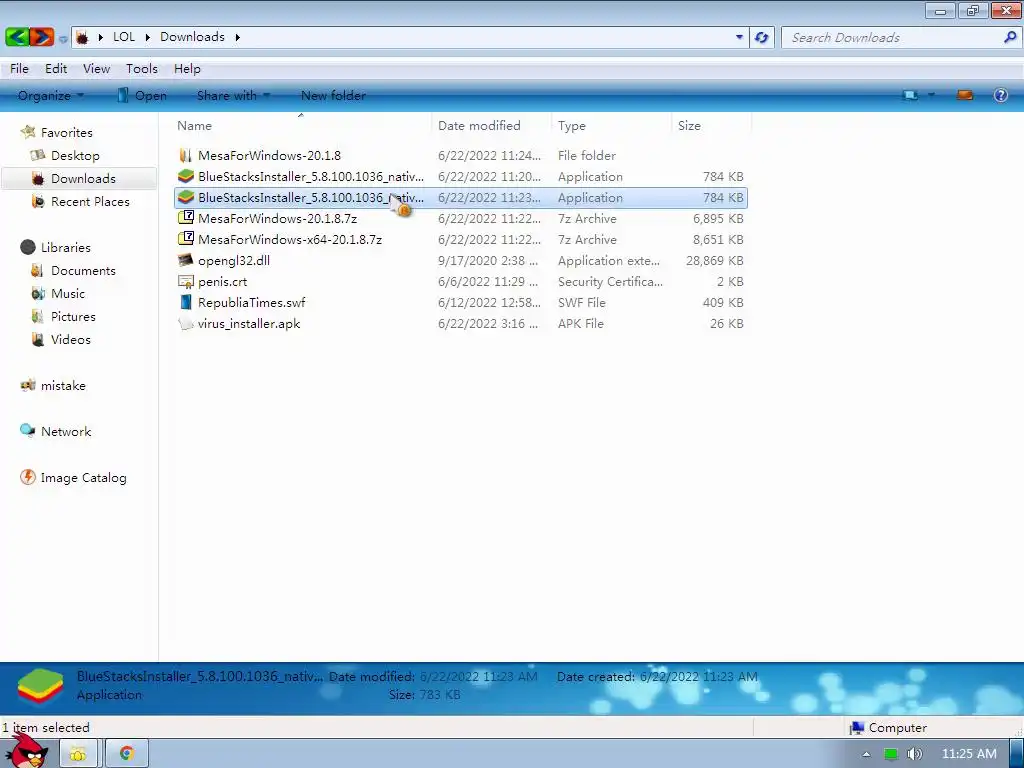Select the highlighted BlueStacksInstaller file modified 11:23
1024x768 pixels.
click(x=460, y=197)
